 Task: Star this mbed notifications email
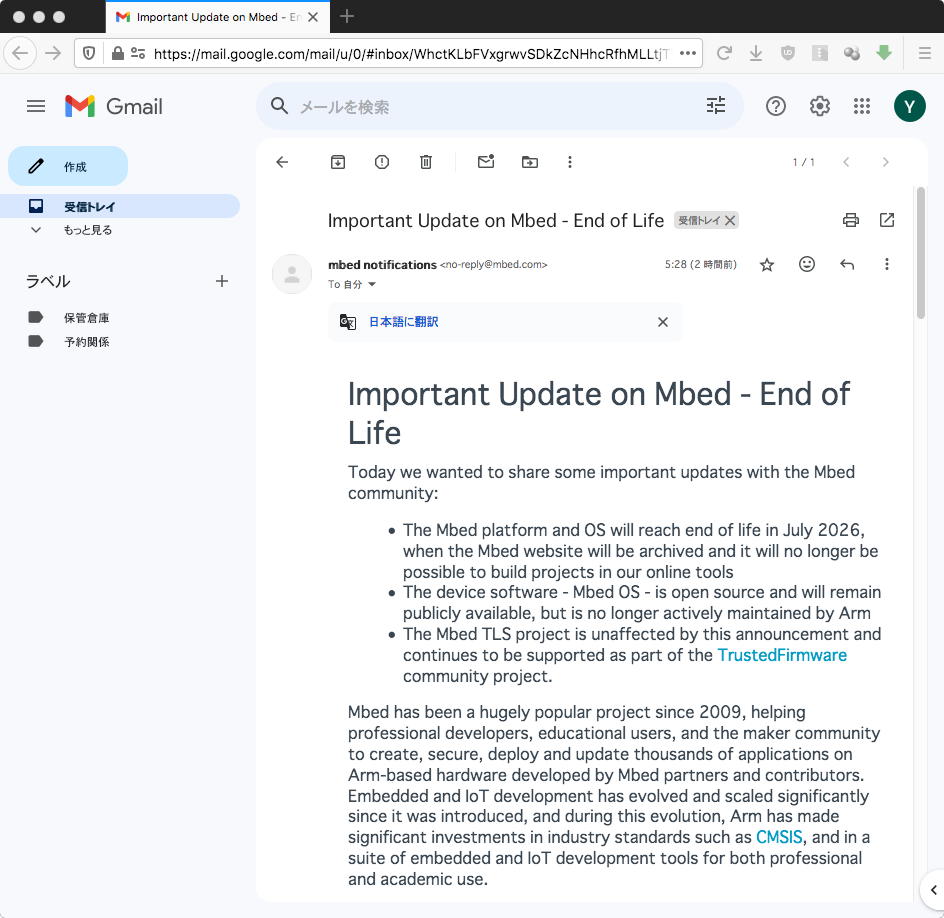(x=766, y=265)
